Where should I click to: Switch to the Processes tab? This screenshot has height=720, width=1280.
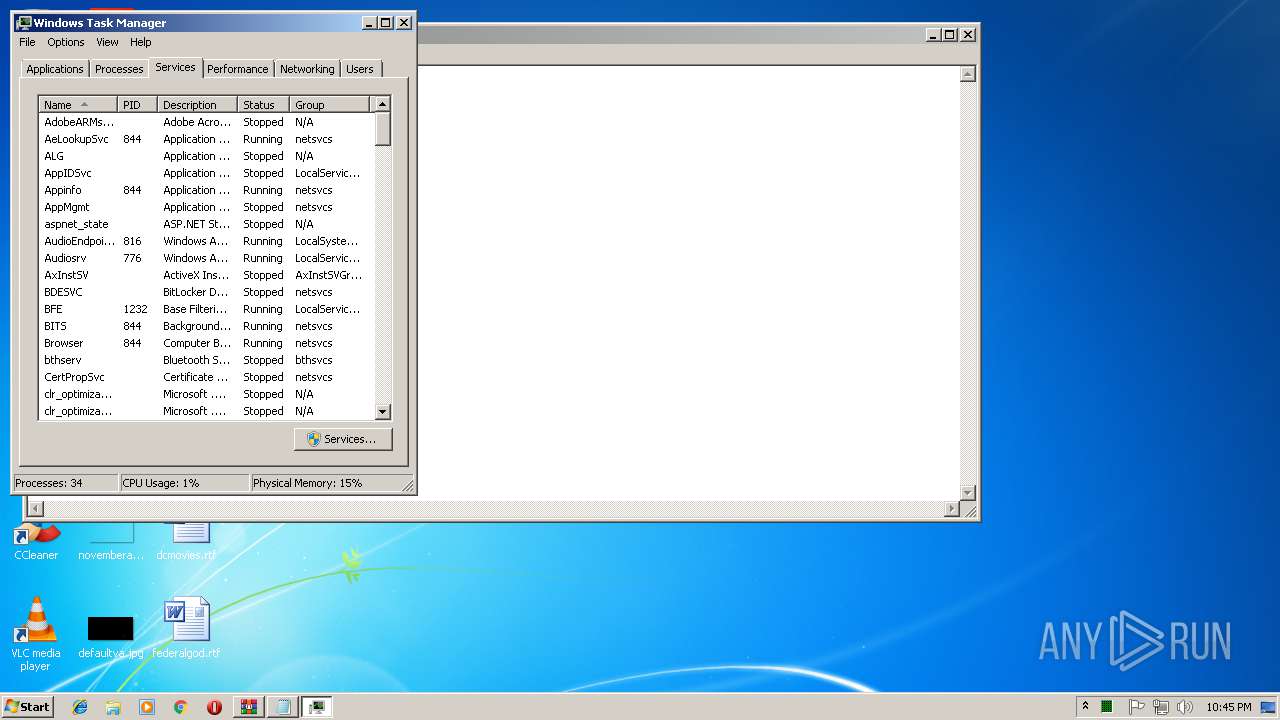point(119,69)
